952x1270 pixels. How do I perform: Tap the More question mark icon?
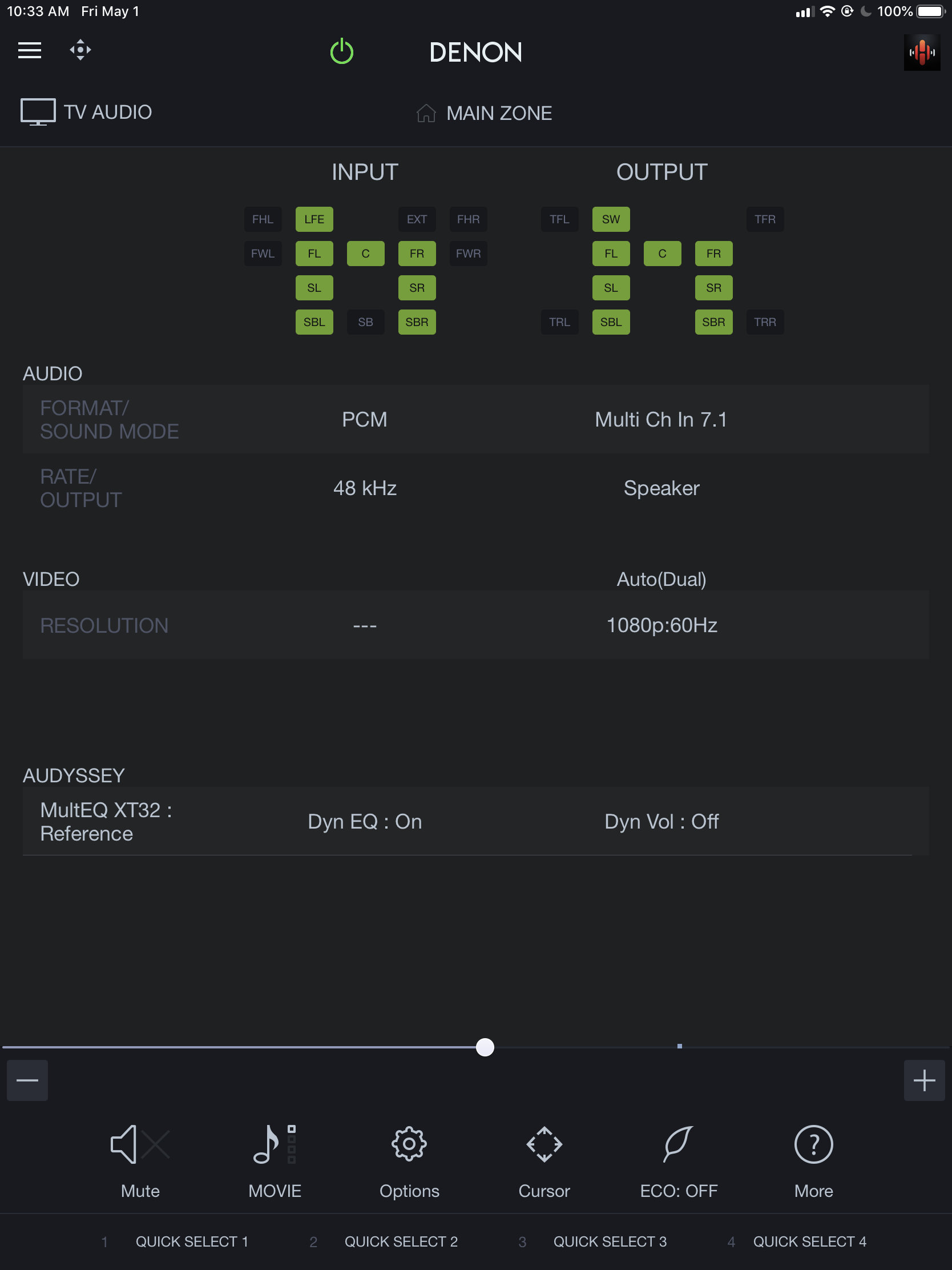813,1160
